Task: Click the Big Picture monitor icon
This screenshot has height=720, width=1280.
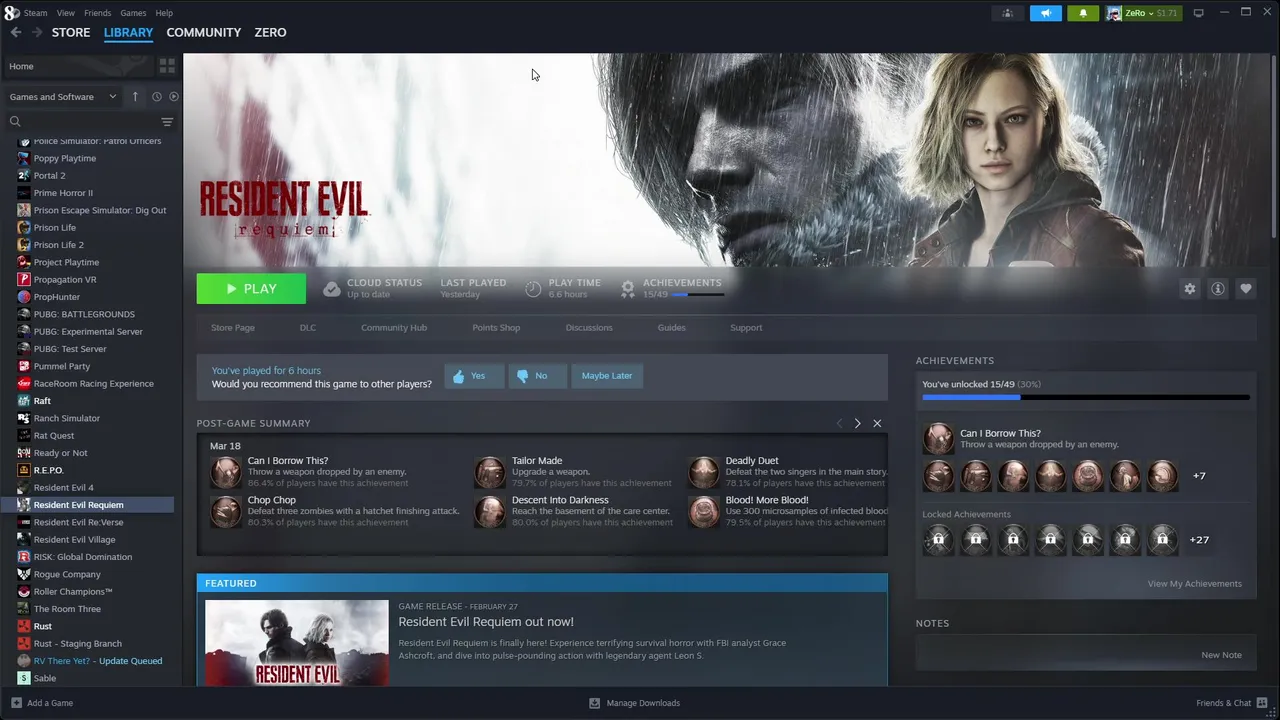Action: point(1198,13)
